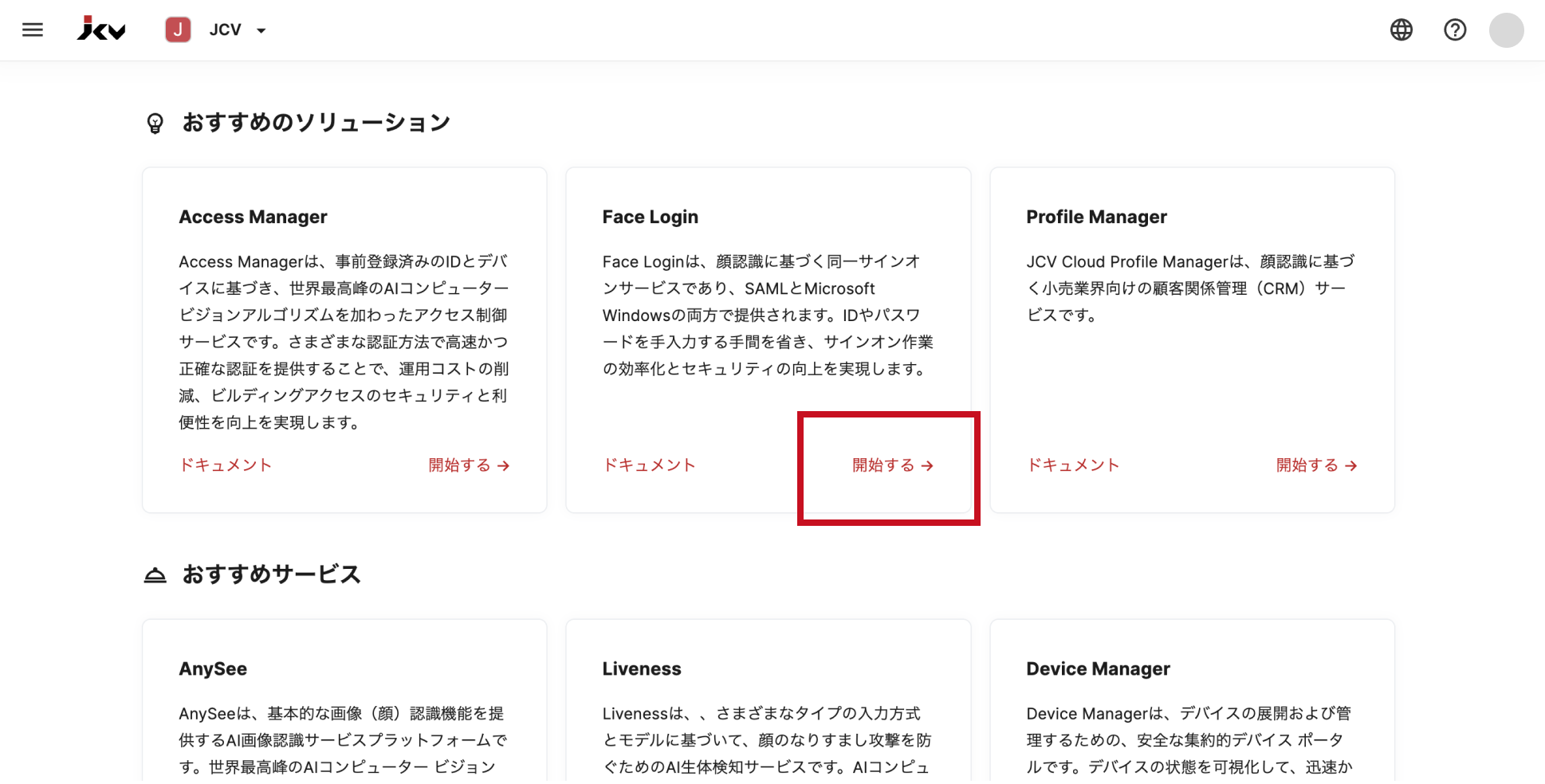Click 開始する on the Access Manager card
This screenshot has height=784, width=1545.
(469, 465)
